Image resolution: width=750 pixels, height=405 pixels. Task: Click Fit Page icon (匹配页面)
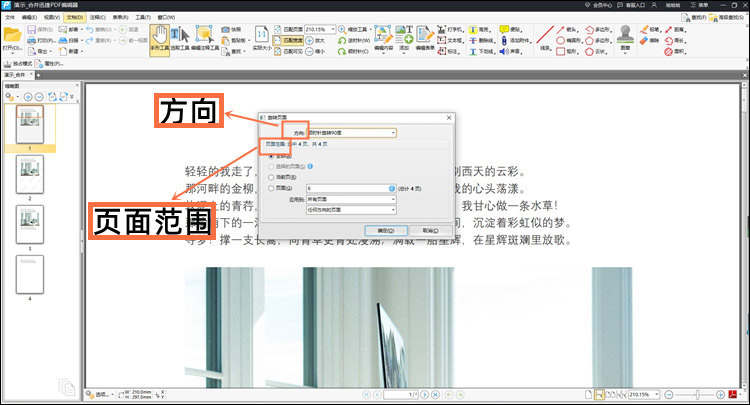click(278, 30)
